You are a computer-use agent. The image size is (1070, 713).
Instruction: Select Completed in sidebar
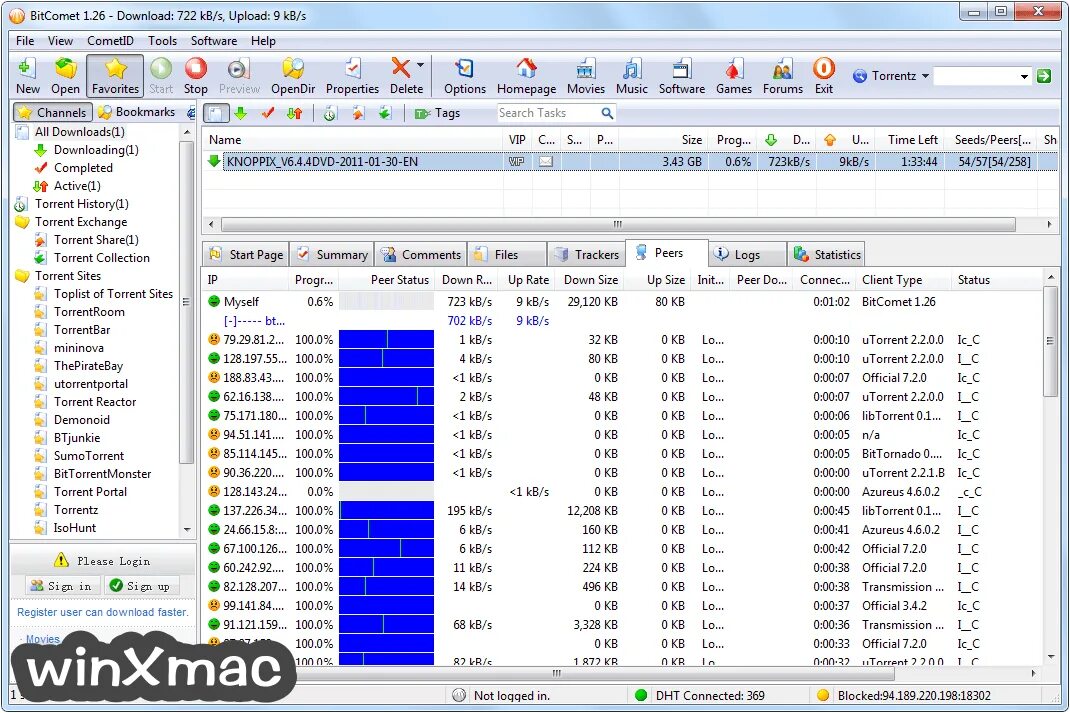tap(83, 168)
